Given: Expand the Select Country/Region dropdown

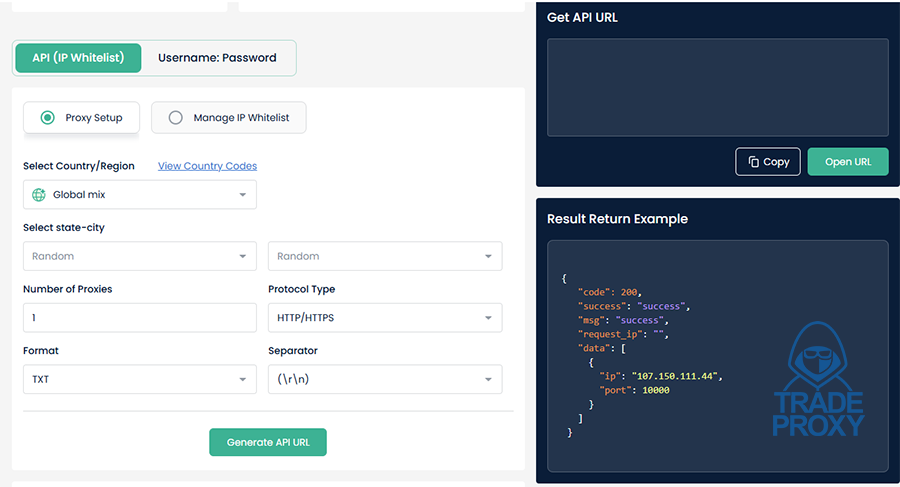Looking at the screenshot, I should (x=139, y=195).
